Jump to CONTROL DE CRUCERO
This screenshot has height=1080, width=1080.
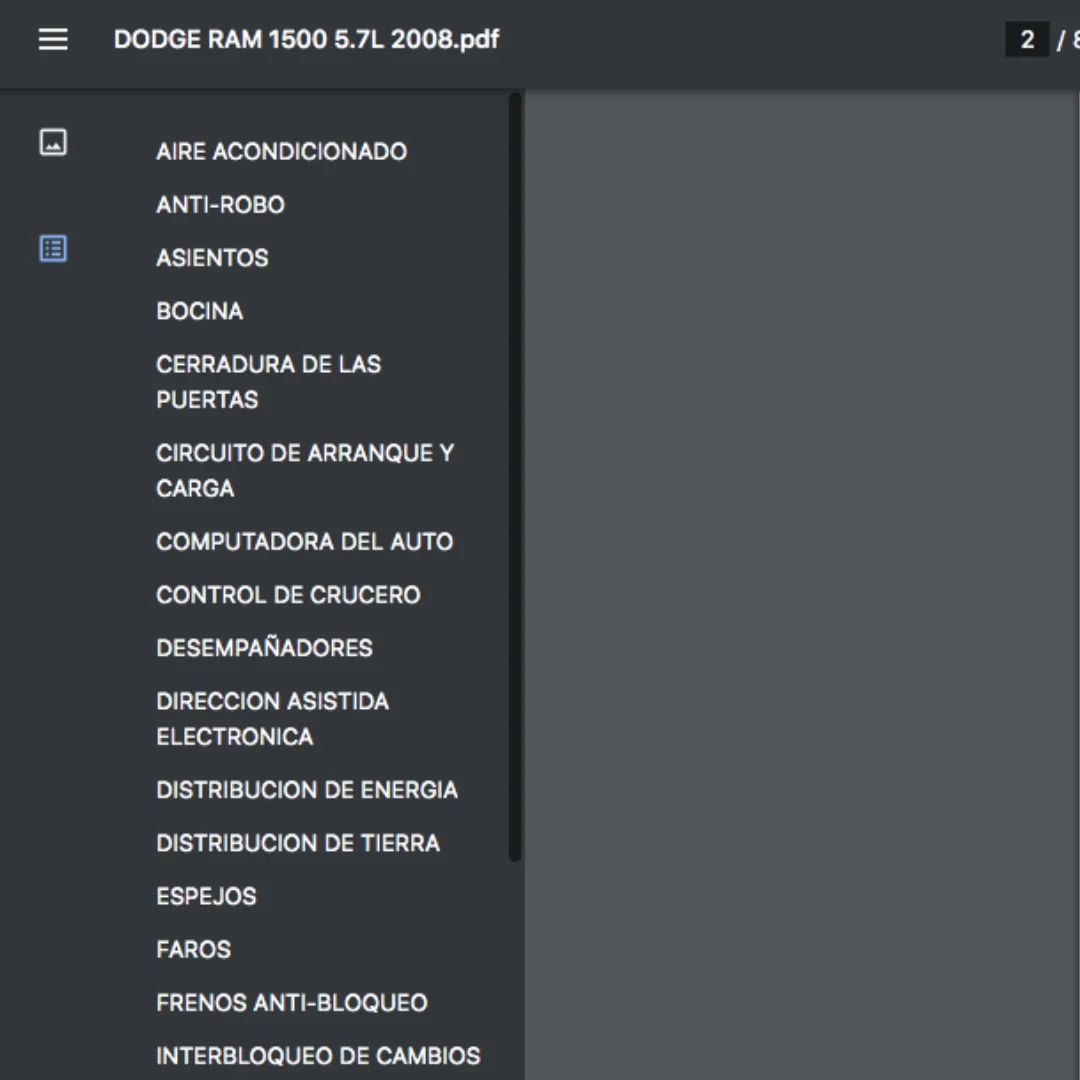tap(288, 595)
